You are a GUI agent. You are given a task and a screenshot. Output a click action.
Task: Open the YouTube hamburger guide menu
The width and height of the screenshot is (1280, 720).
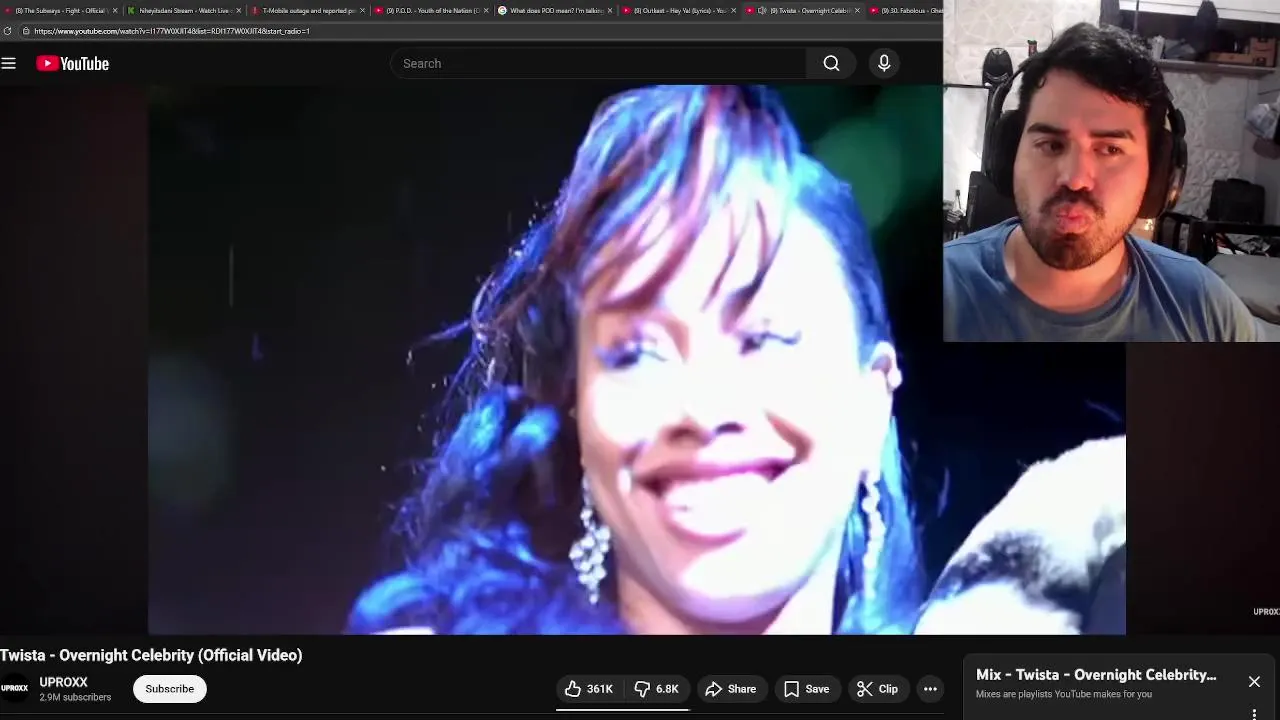tap(9, 63)
